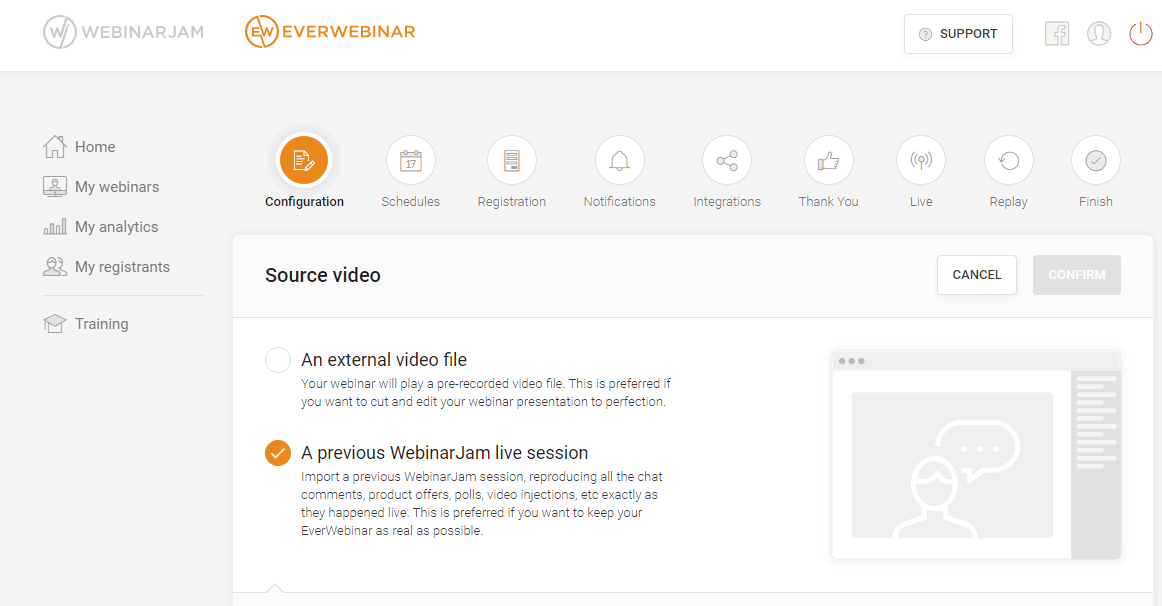Click 'A previous WebinarJam live session' heading
This screenshot has width=1162, height=606.
click(445, 453)
